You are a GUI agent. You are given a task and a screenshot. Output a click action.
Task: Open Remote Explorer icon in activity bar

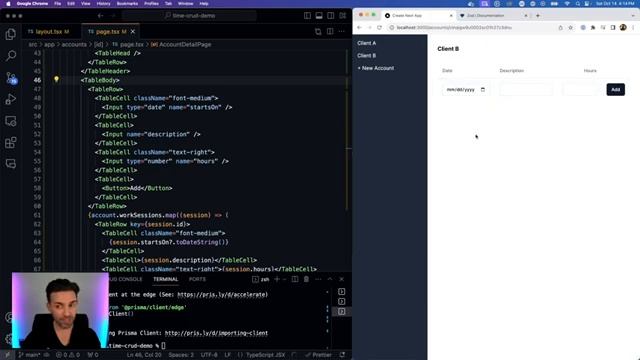(11, 121)
